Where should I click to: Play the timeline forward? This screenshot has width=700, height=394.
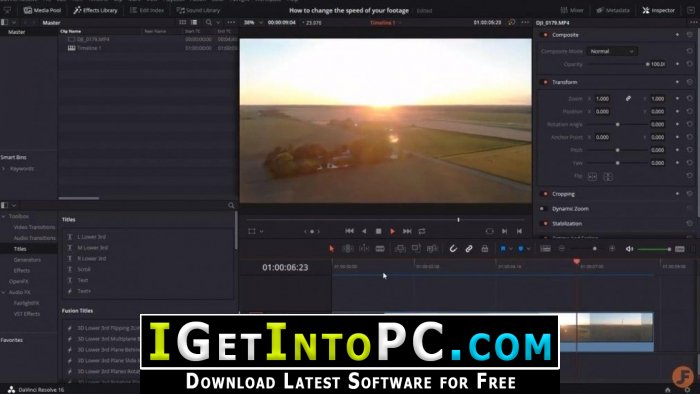click(392, 231)
